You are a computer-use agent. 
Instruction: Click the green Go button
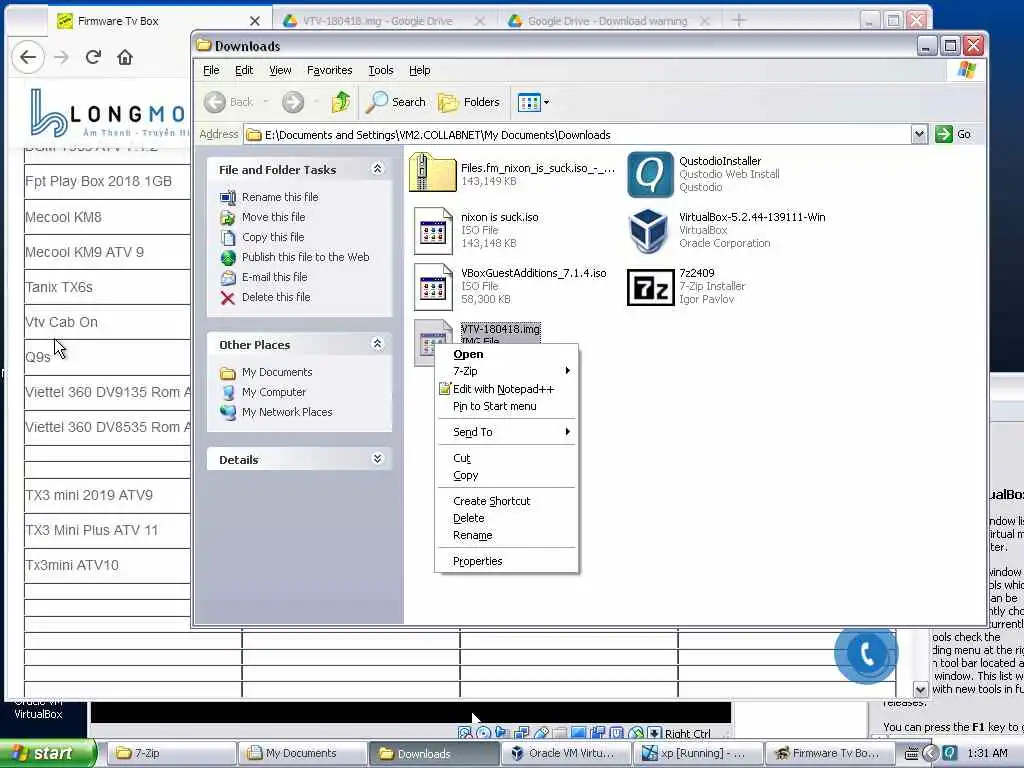point(953,135)
